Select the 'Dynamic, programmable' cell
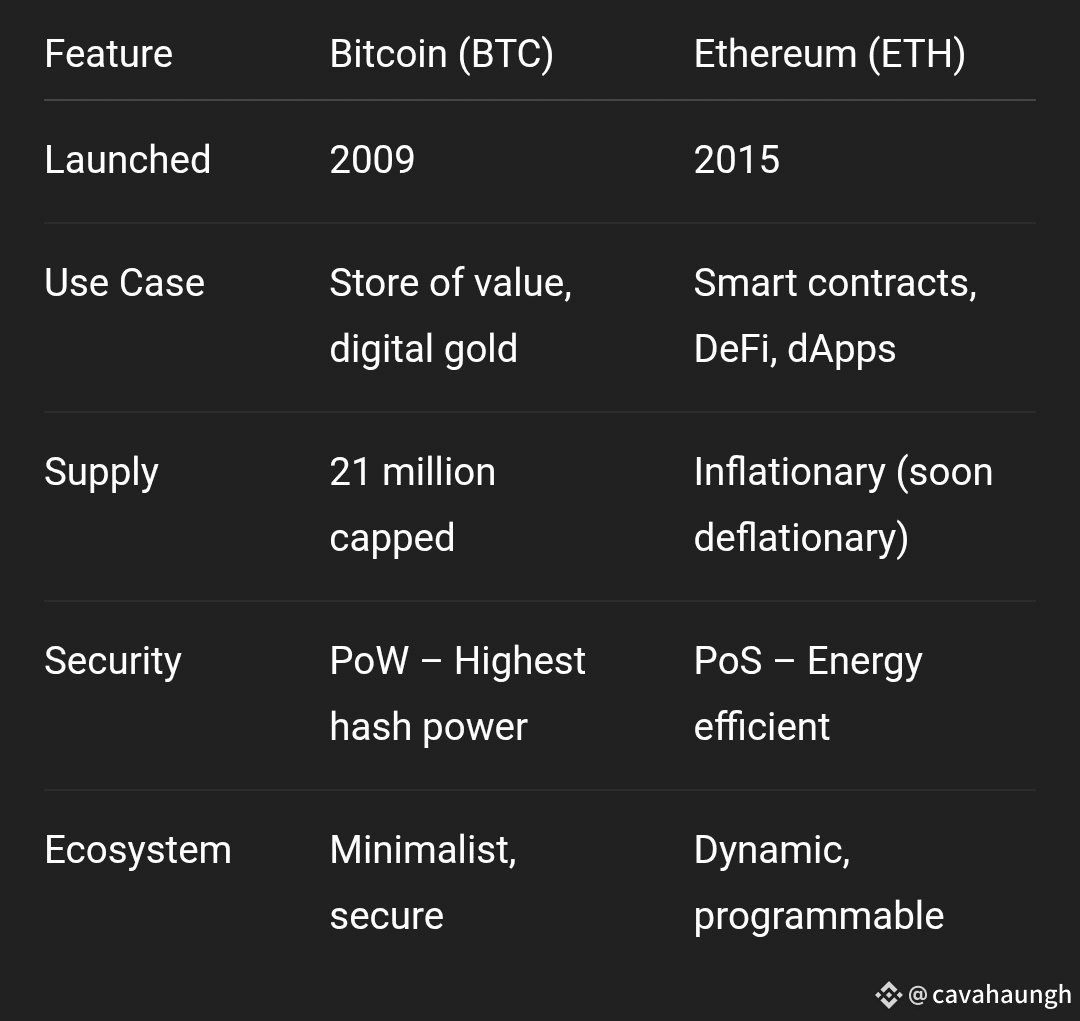Viewport: 1080px width, 1021px height. tap(819, 884)
